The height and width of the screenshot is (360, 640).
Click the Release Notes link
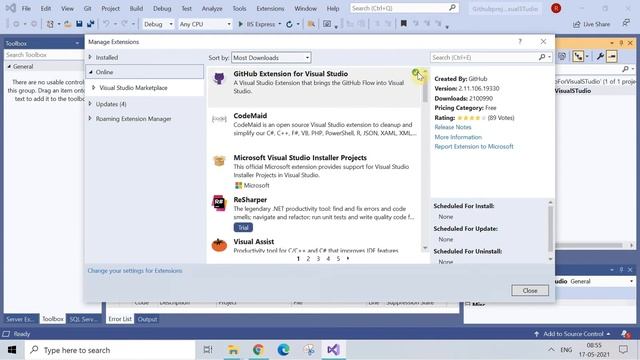coord(453,127)
